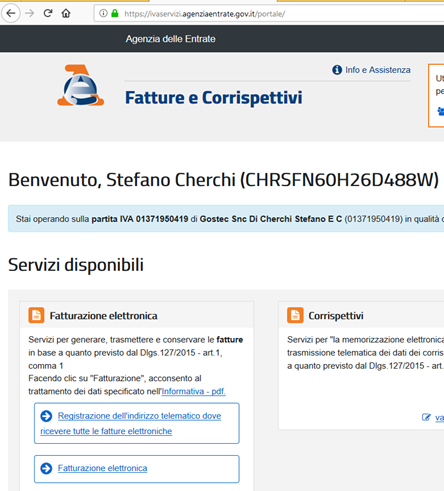Image resolution: width=444 pixels, height=491 pixels.
Task: Click the Fatturazione elettronica card heading
Action: click(103, 316)
